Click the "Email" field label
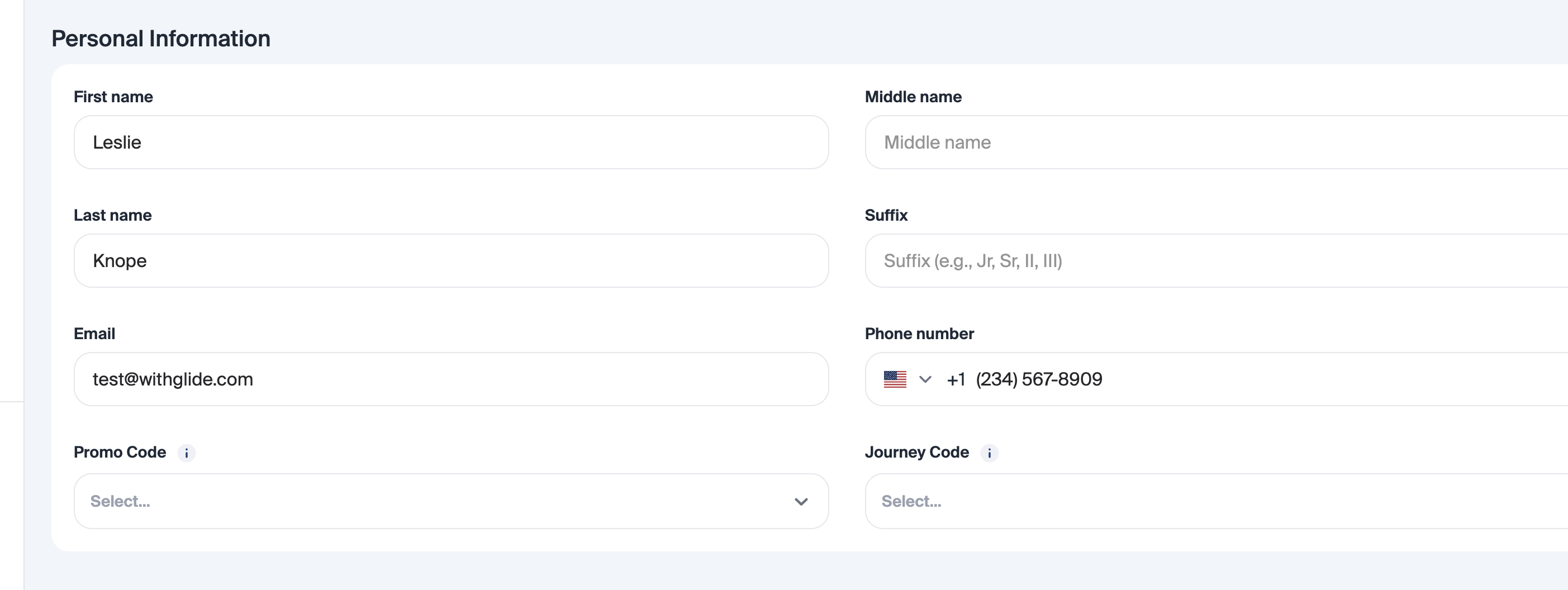The height and width of the screenshot is (590, 1568). click(x=94, y=334)
